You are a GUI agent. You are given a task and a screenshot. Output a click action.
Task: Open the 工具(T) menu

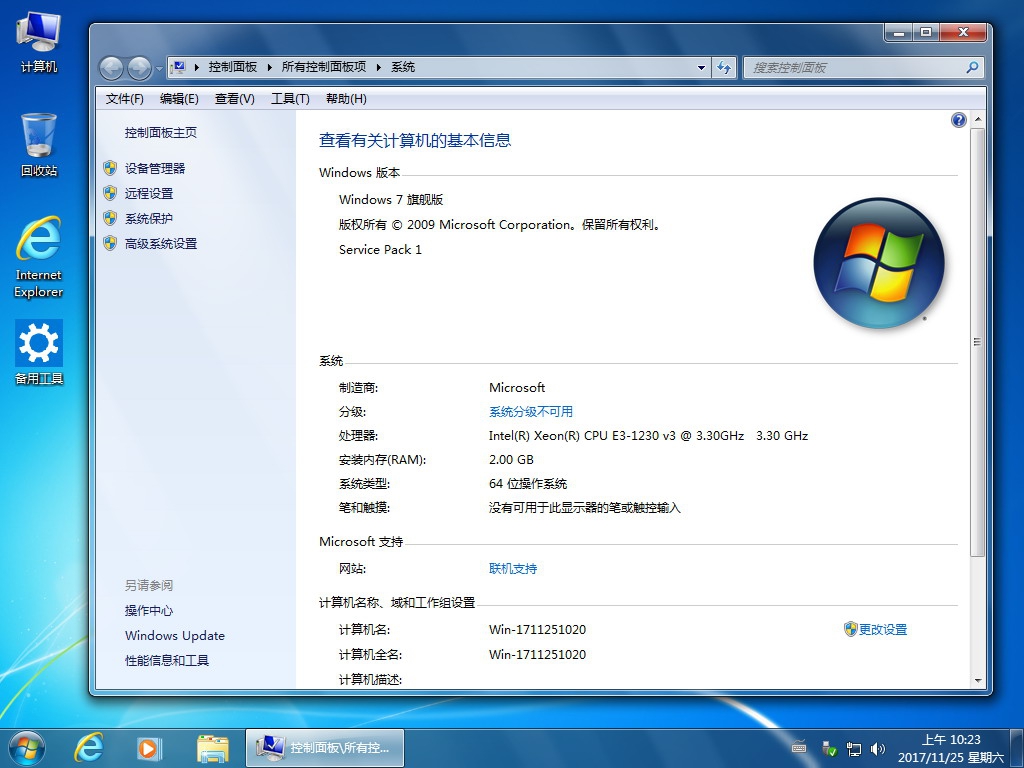(290, 99)
